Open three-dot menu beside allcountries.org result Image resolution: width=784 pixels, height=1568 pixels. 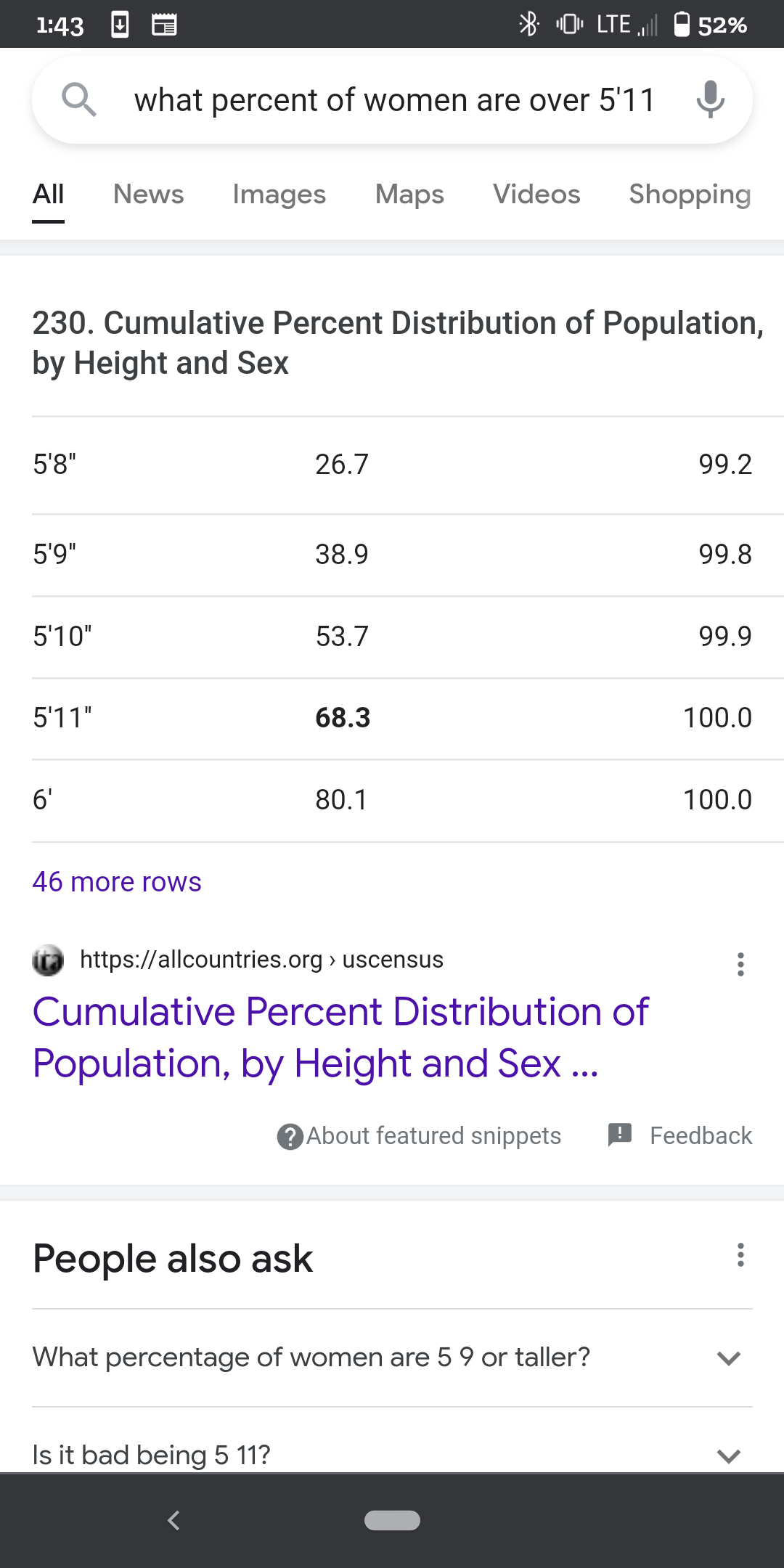tap(740, 964)
